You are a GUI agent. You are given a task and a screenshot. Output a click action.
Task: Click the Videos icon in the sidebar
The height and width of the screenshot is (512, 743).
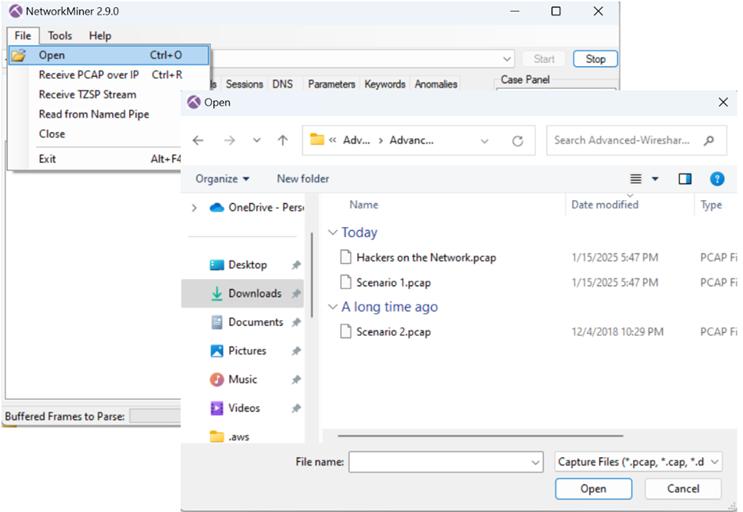click(217, 408)
